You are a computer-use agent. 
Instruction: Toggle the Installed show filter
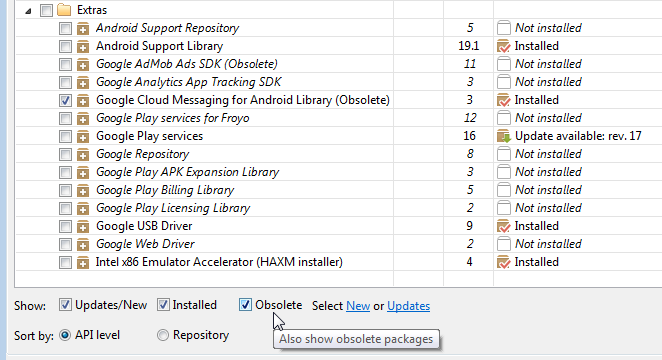[163, 305]
